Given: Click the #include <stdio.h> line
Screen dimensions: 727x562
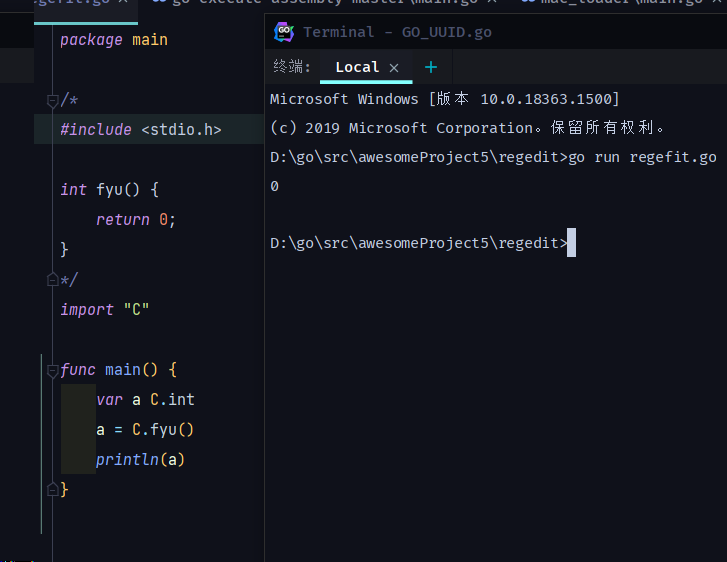Looking at the screenshot, I should click(140, 129).
